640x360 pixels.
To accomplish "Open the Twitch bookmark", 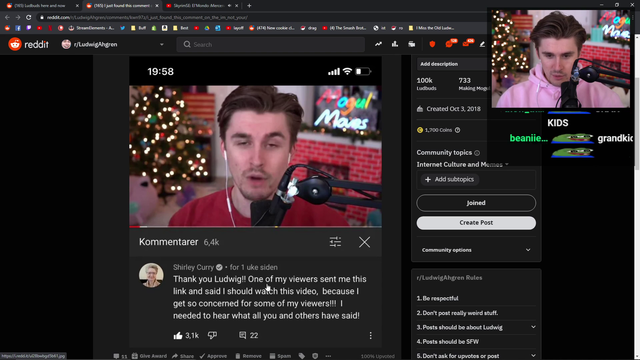I will pos(29,28).
